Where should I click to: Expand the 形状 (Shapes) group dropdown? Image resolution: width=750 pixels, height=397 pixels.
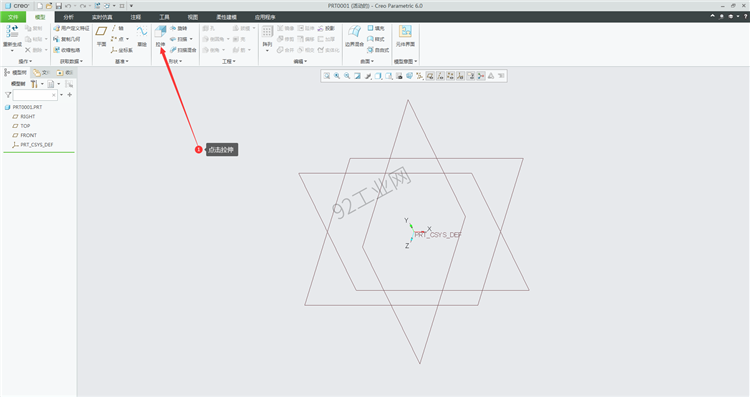[175, 61]
